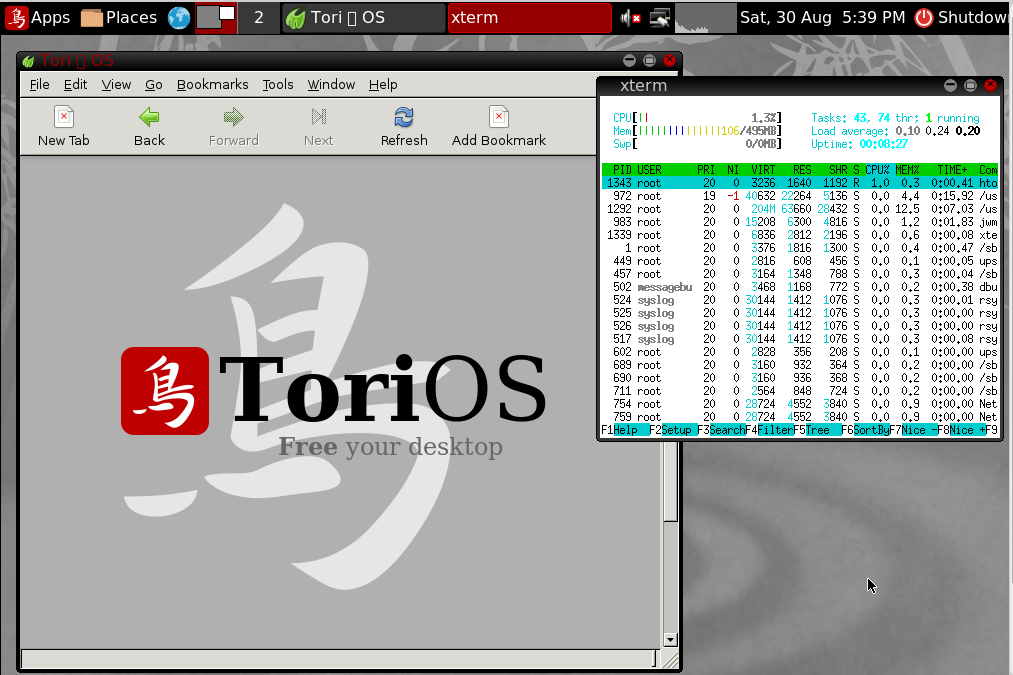Click the USER column header in htop
1013x675 pixels.
pyautogui.click(x=649, y=170)
